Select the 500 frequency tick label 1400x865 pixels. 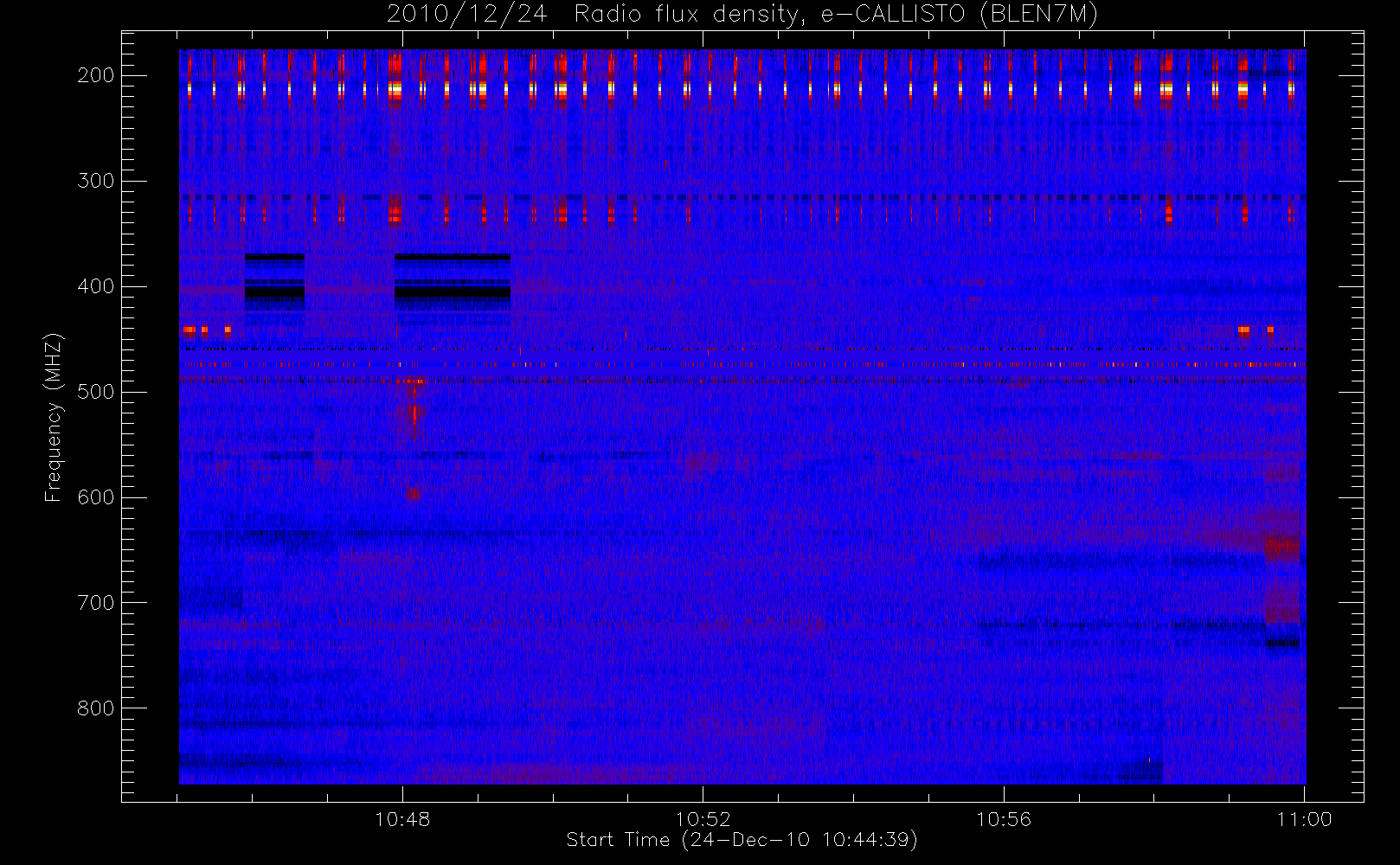pos(95,392)
